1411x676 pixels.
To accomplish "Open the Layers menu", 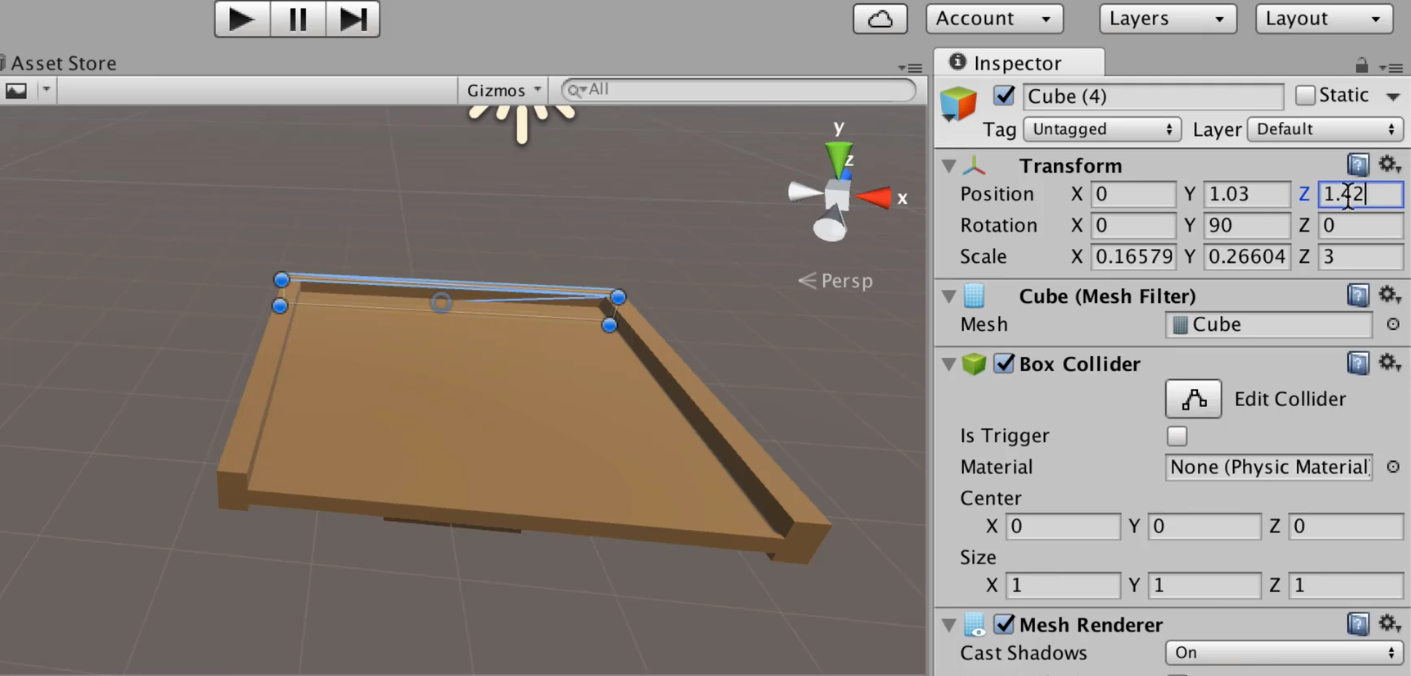I will point(1167,18).
